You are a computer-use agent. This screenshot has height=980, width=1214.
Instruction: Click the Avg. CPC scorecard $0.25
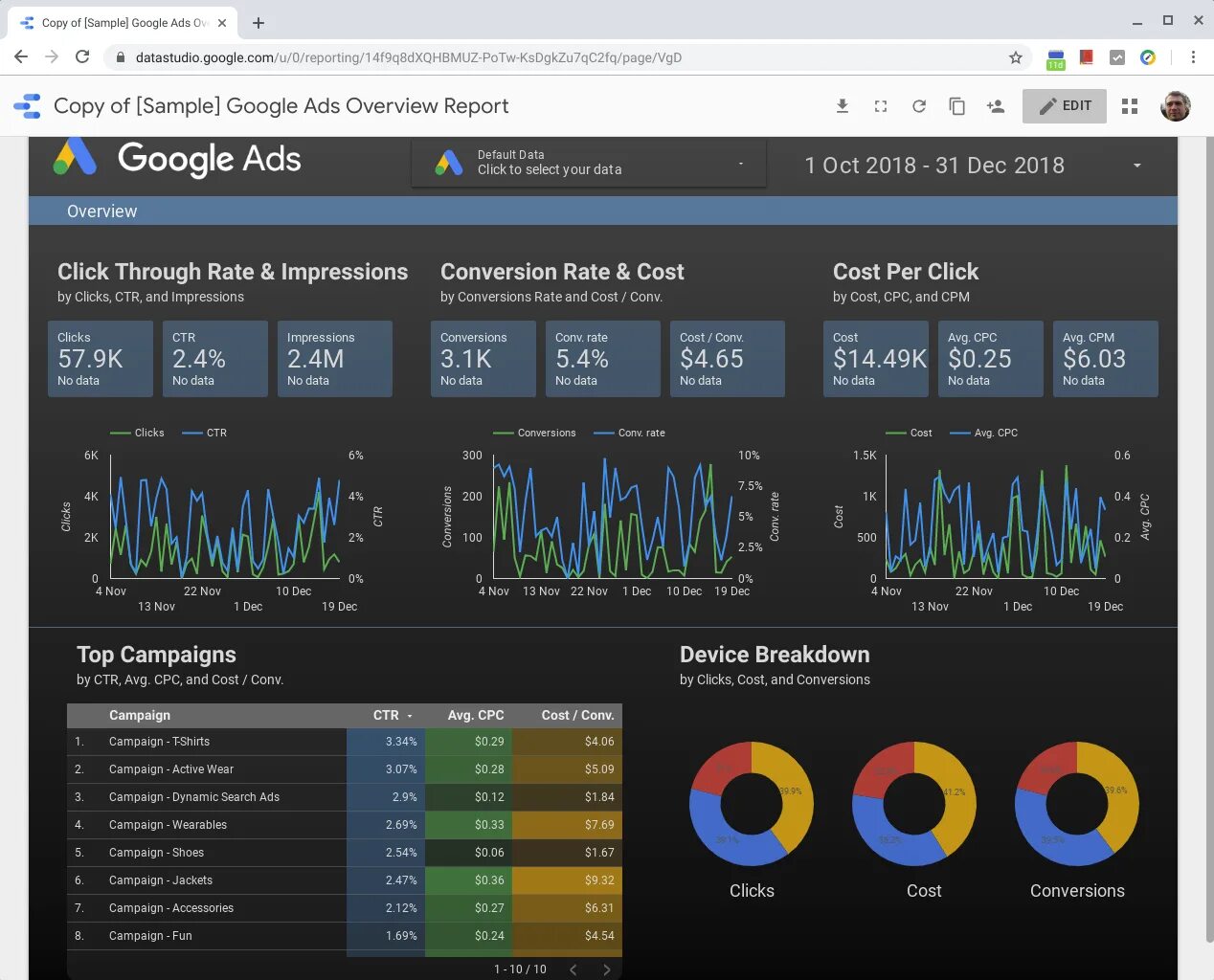(x=991, y=359)
